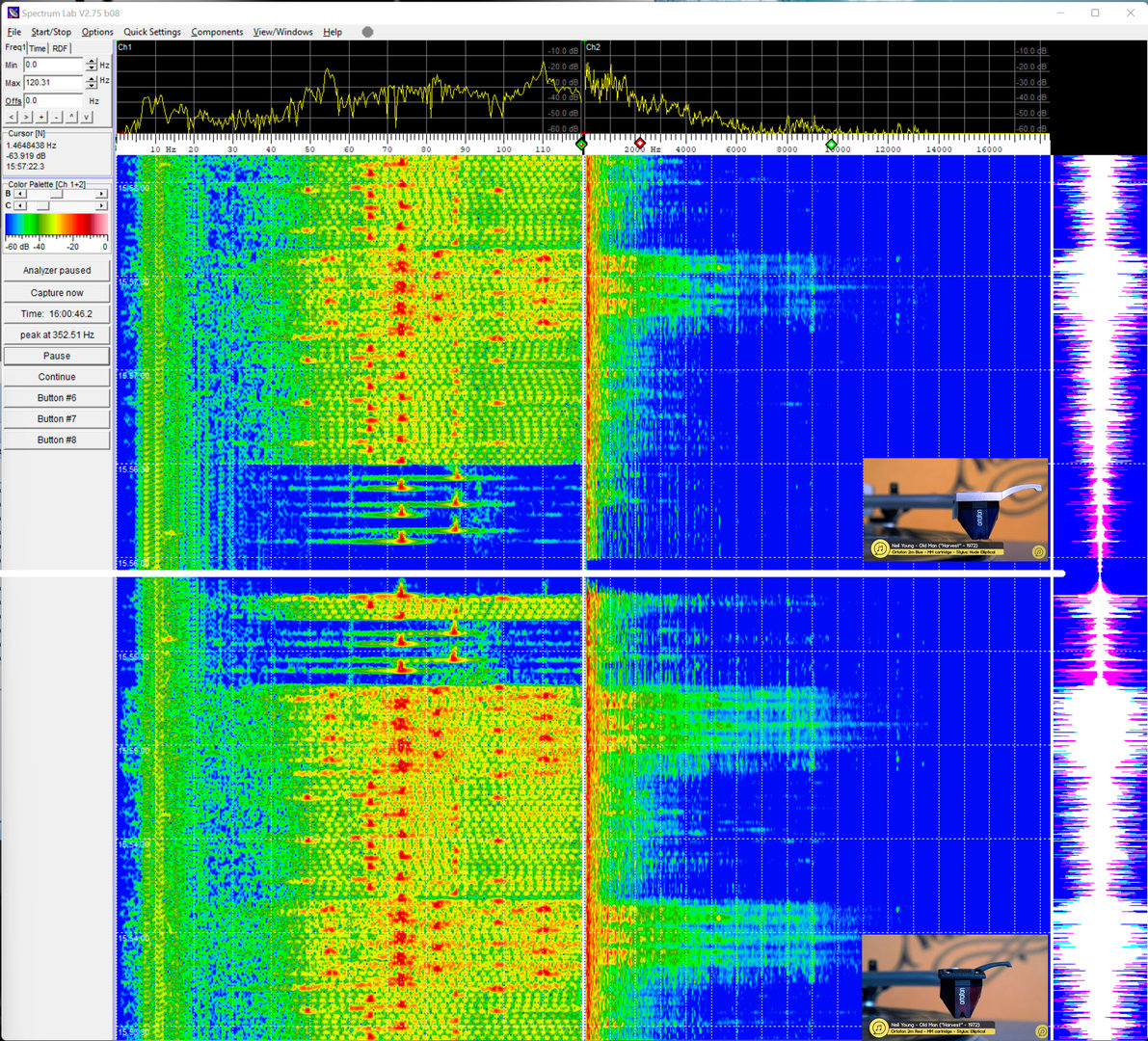The image size is (1148, 1041).
Task: Click the 'peak at 352.51 Hz' button
Action: pos(57,334)
